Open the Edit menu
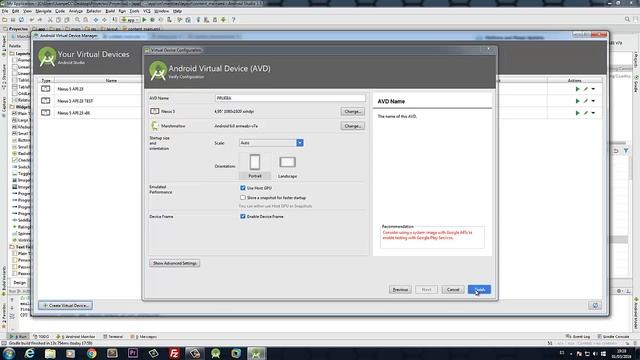The image size is (640, 360). pos(16,11)
